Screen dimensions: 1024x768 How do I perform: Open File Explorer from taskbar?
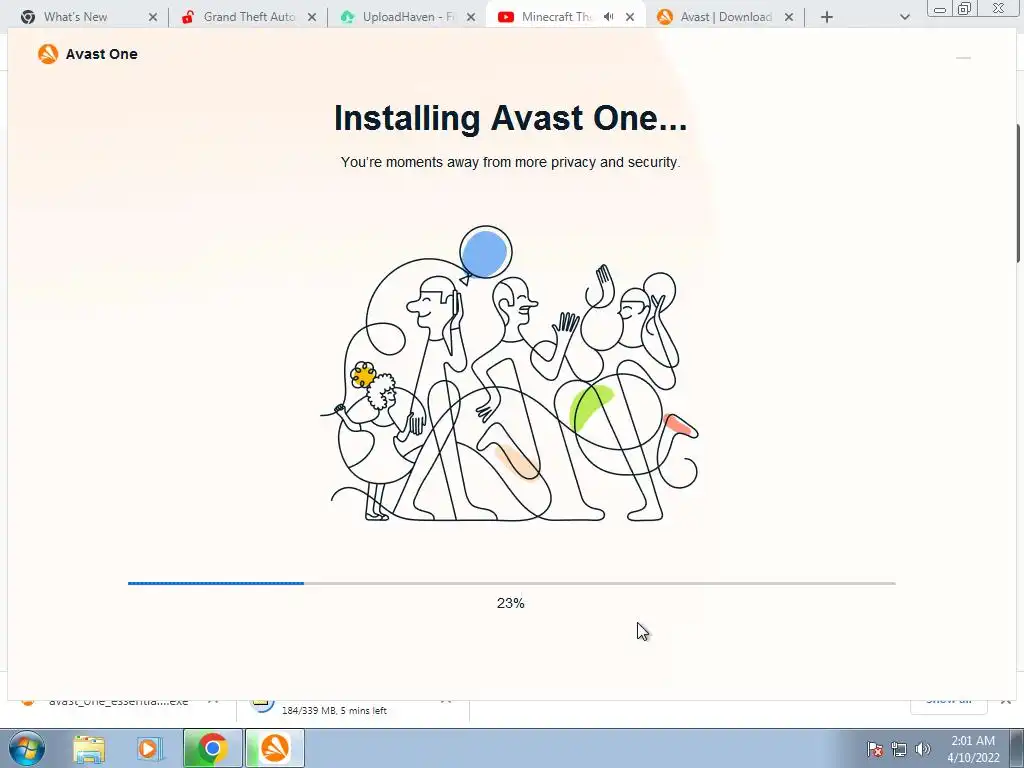click(89, 748)
